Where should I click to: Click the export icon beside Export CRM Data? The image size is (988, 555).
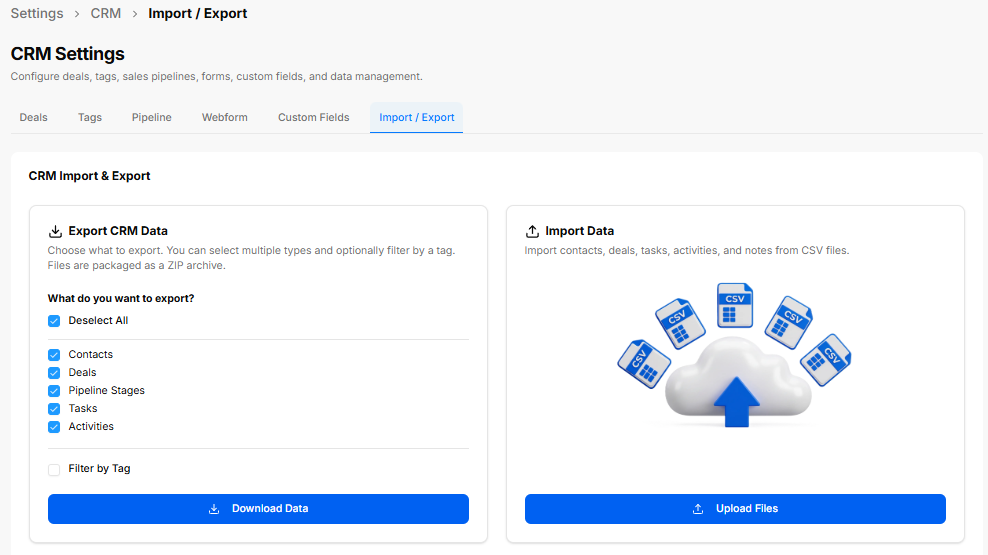click(x=55, y=231)
